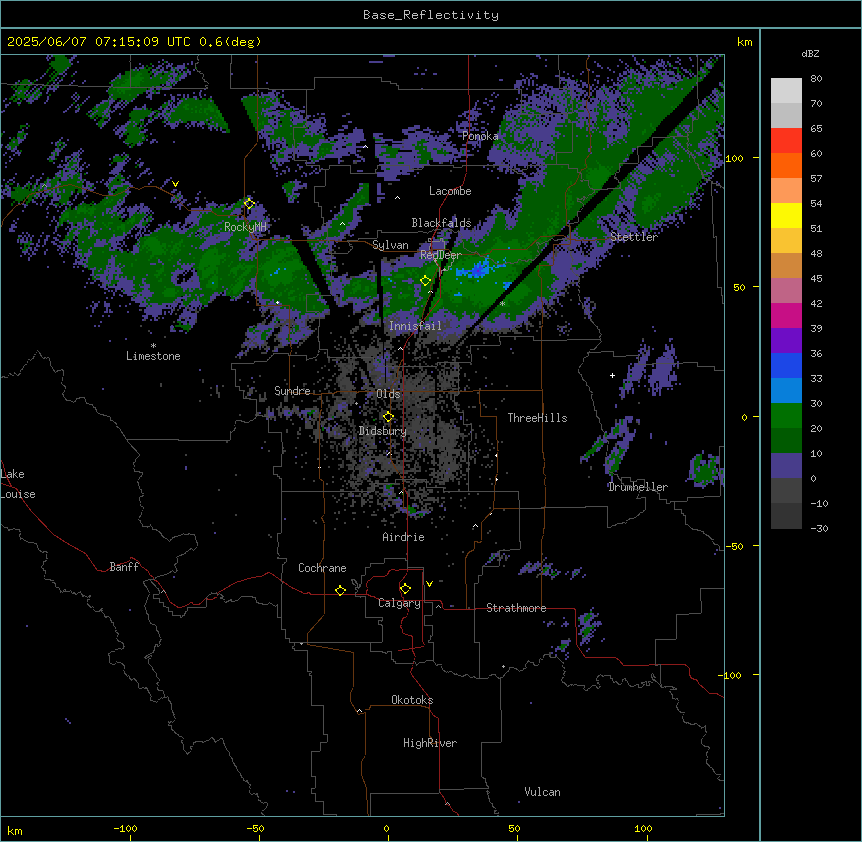
Task: Click the white plus marker west of Drumheller cells
Action: coord(612,375)
